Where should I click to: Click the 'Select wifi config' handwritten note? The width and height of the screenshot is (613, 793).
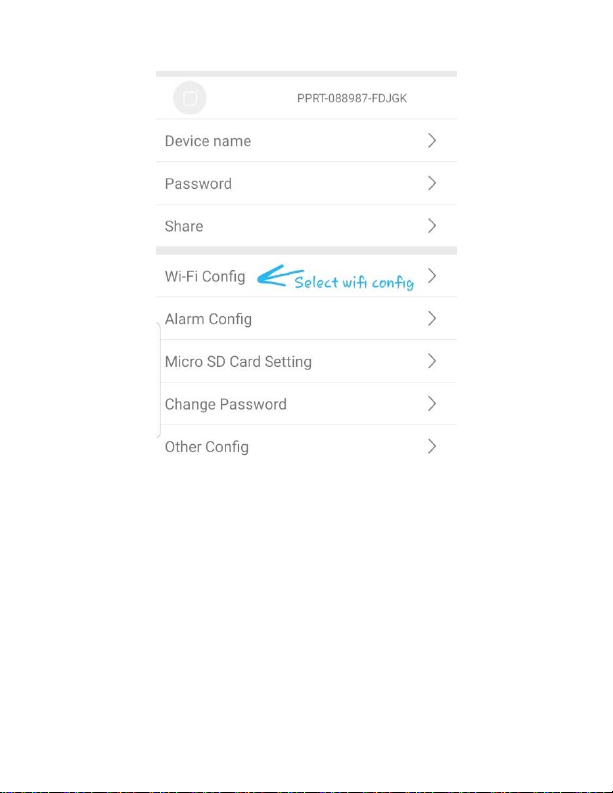(x=354, y=282)
